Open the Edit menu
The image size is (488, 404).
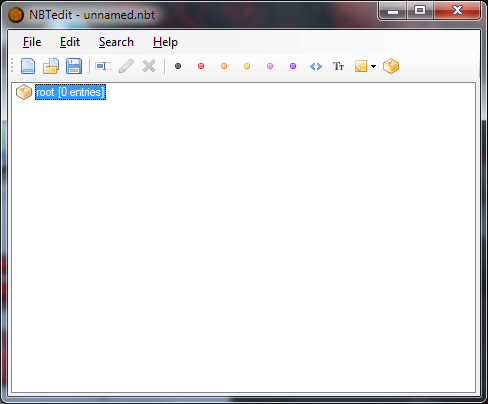pos(70,42)
